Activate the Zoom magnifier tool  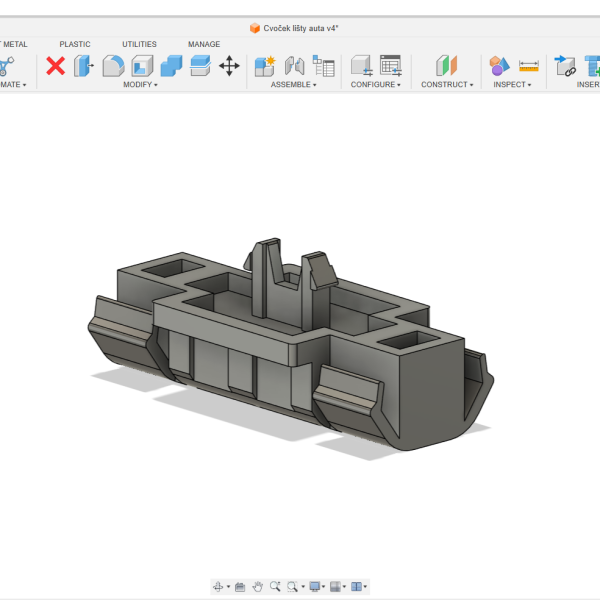(x=275, y=587)
